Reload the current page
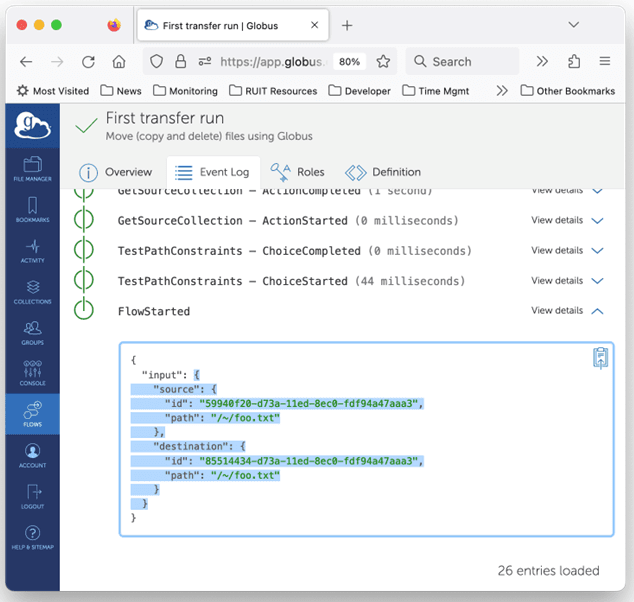The width and height of the screenshot is (634, 602). (88, 61)
